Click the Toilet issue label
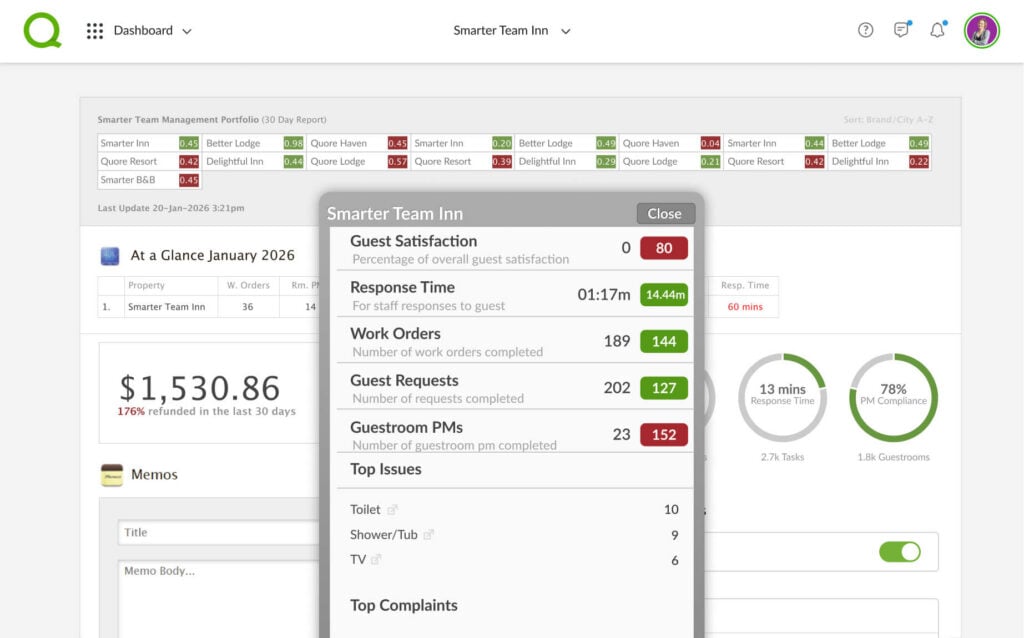The height and width of the screenshot is (638, 1024). click(365, 509)
